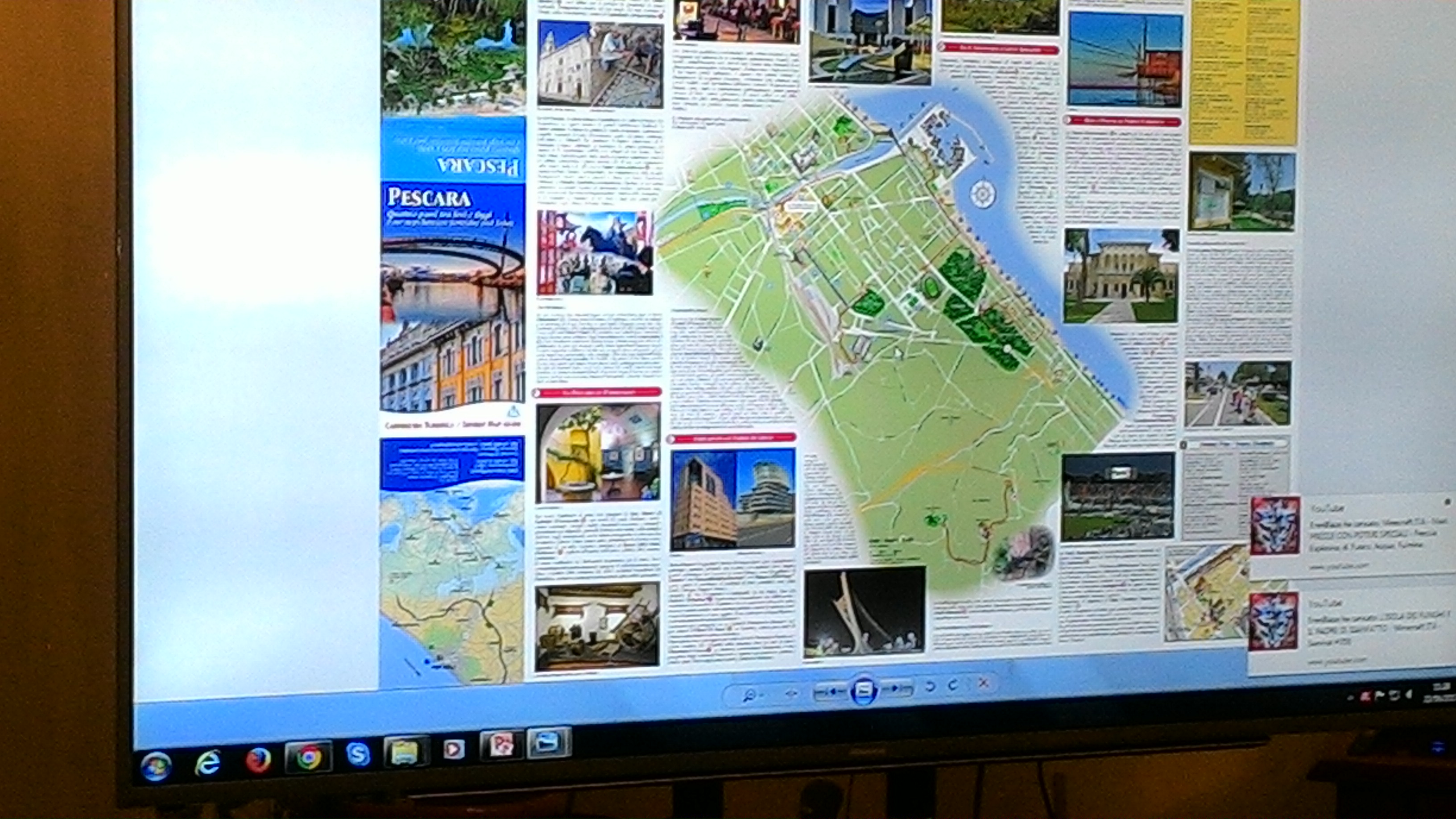
Task: Open Skype from the taskbar
Action: (358, 754)
